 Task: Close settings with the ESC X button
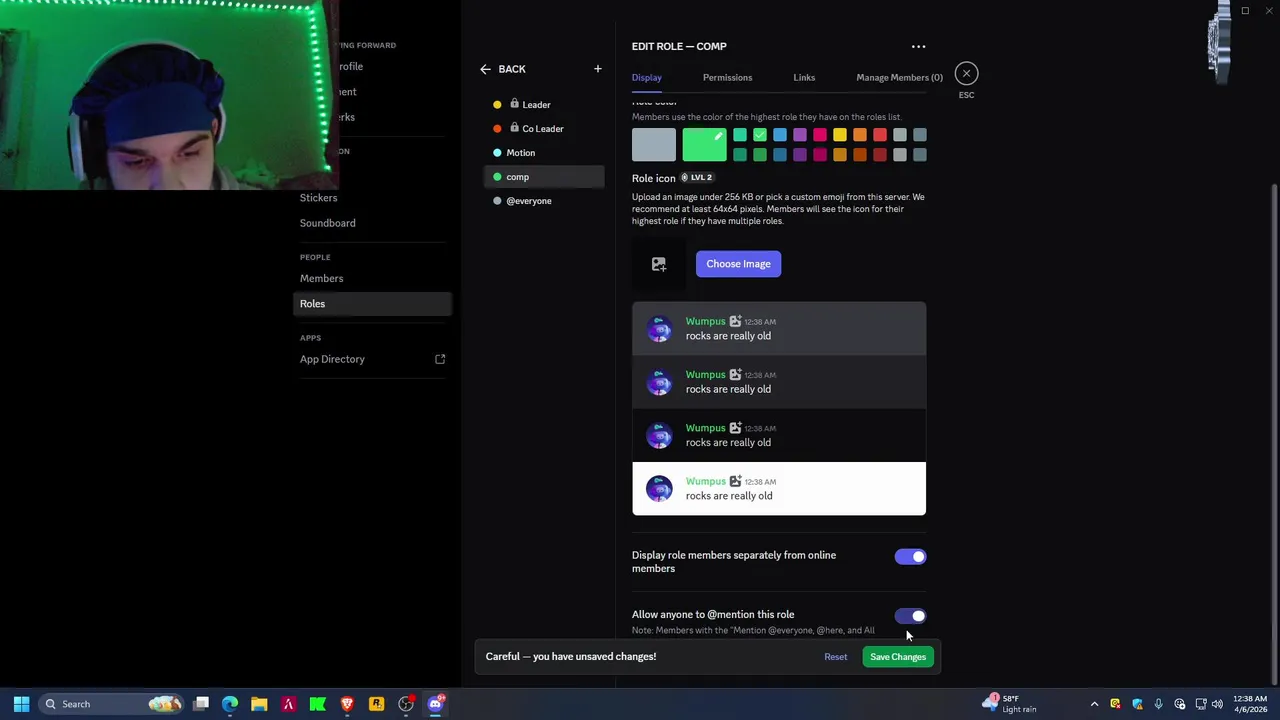click(966, 74)
